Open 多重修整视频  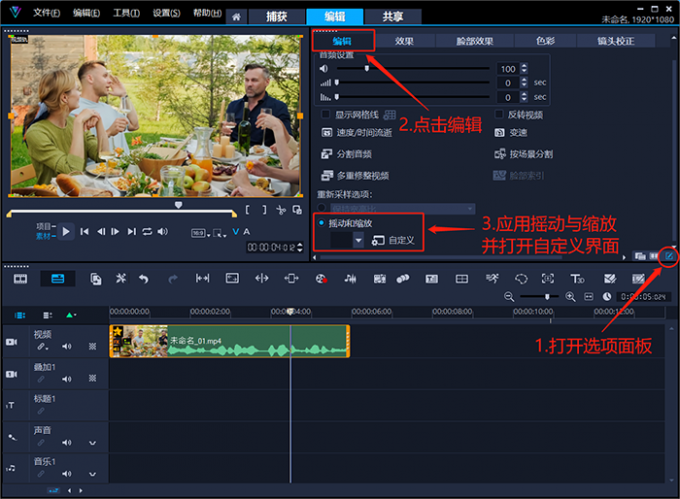pos(355,176)
